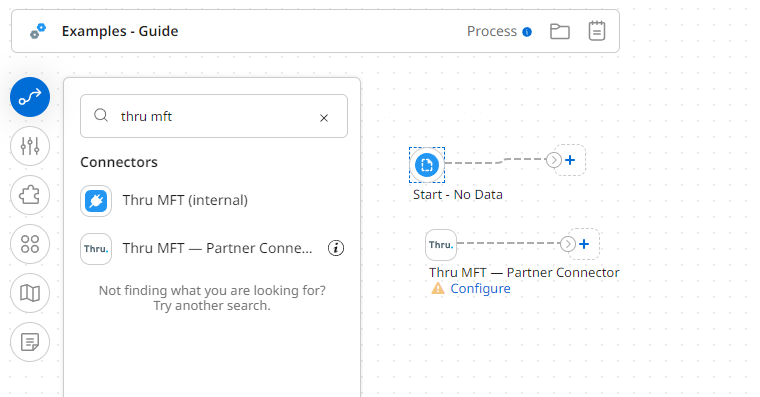Open the folder icon in header
760x397 pixels.
click(x=559, y=32)
